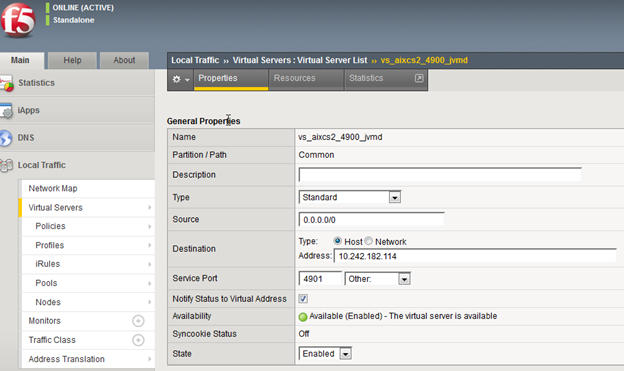Open iRules menu item

pos(88,264)
